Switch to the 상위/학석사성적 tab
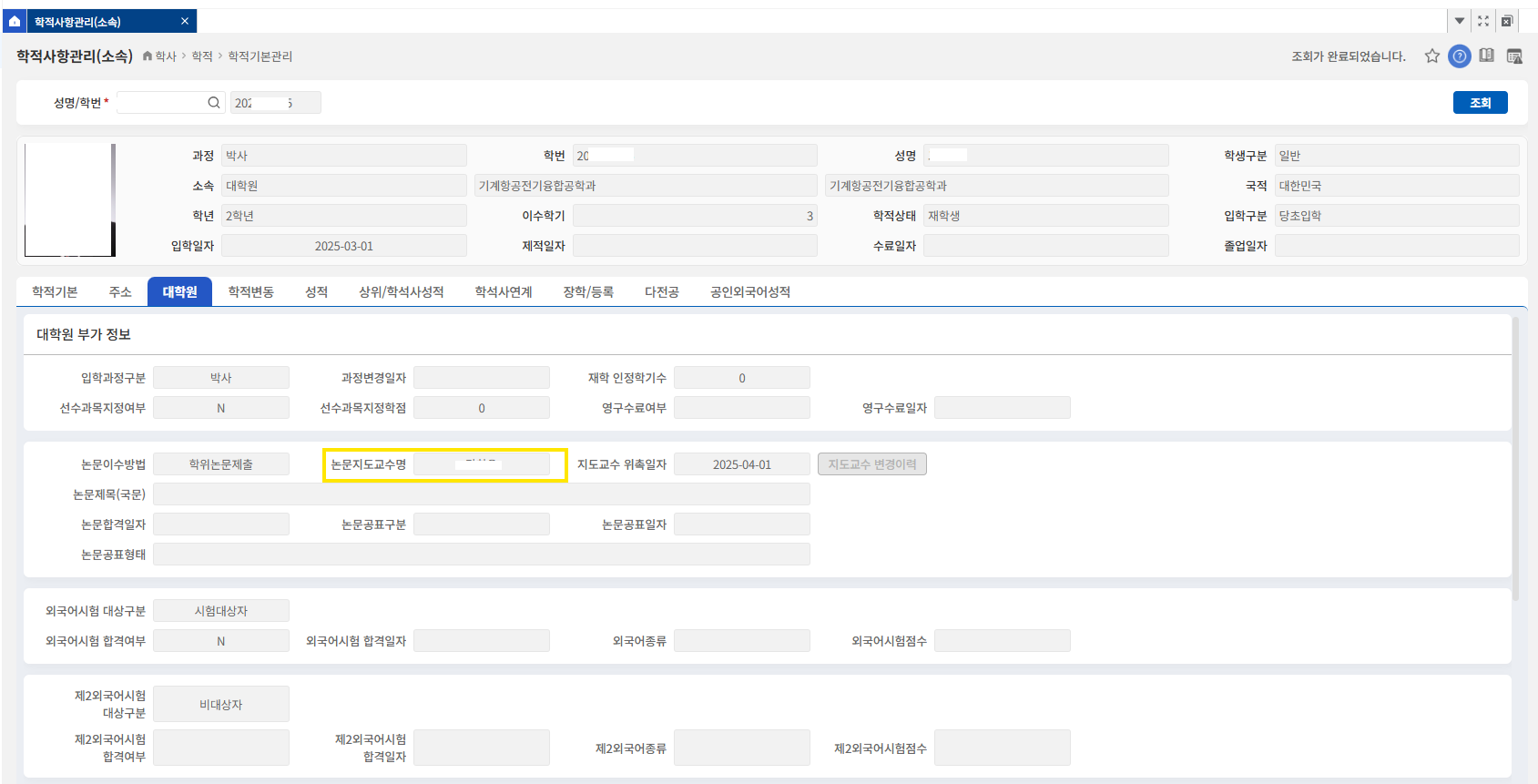The image size is (1538, 784). pos(402,291)
